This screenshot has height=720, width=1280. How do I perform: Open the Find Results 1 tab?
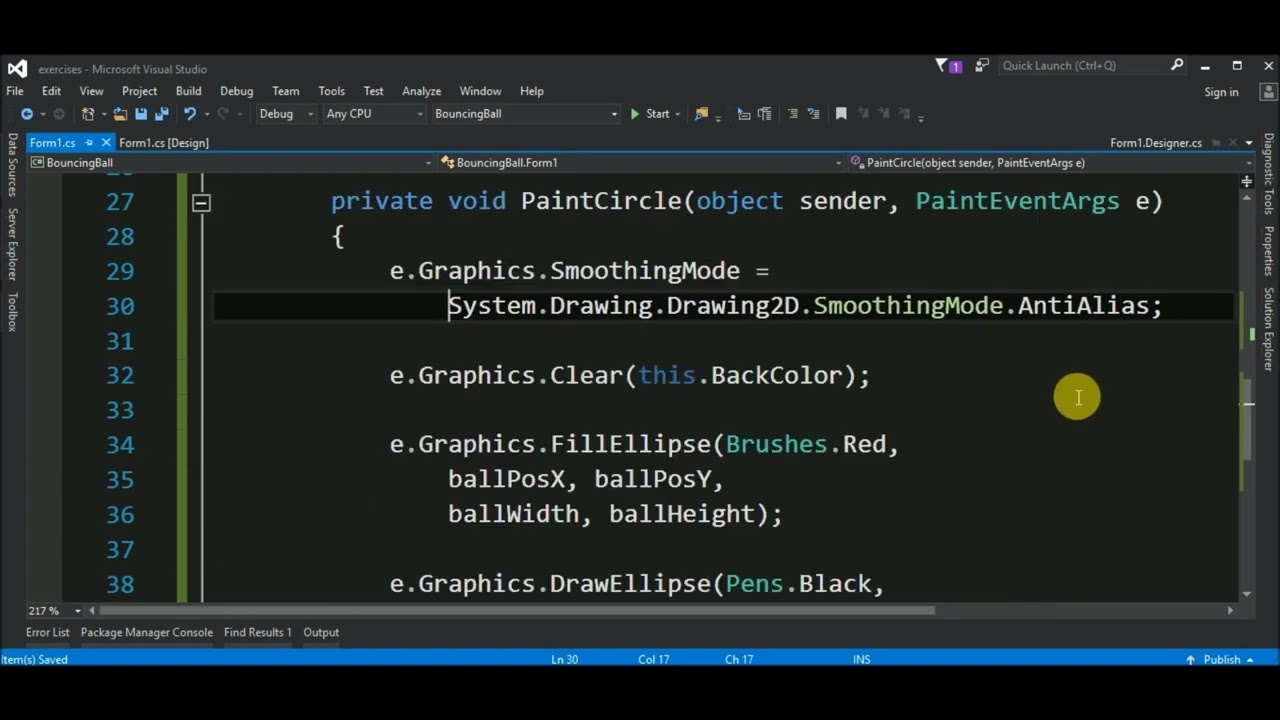tap(257, 632)
